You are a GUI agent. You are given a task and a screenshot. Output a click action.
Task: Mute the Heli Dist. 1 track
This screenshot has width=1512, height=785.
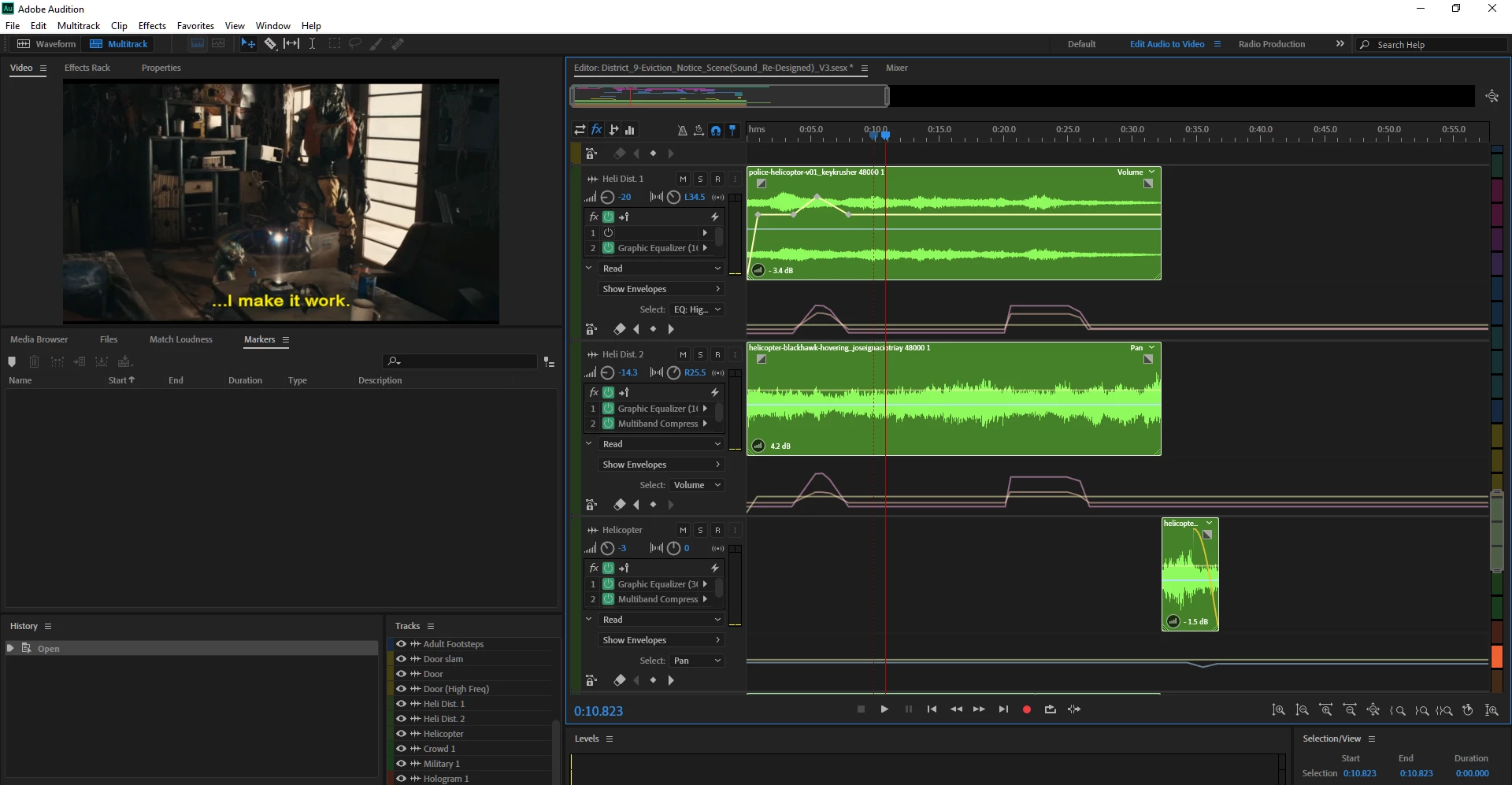(683, 179)
